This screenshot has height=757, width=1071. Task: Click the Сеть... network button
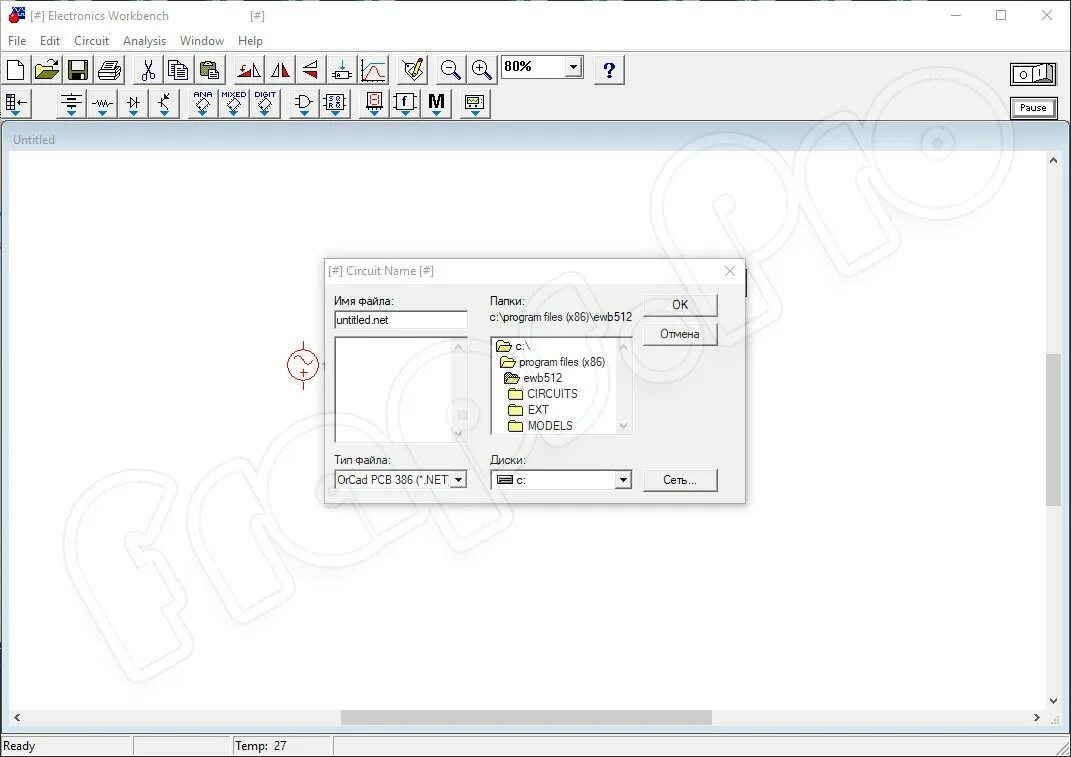(680, 480)
